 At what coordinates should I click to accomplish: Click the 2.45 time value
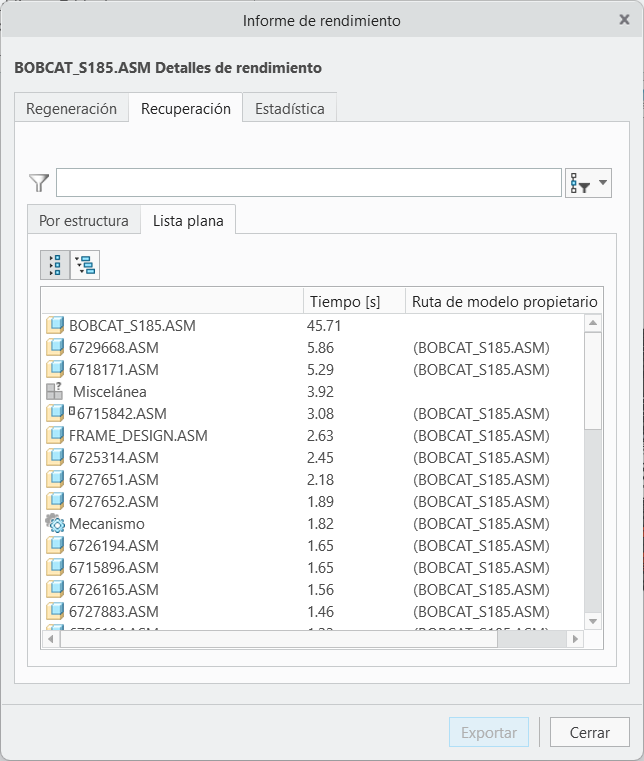[320, 458]
